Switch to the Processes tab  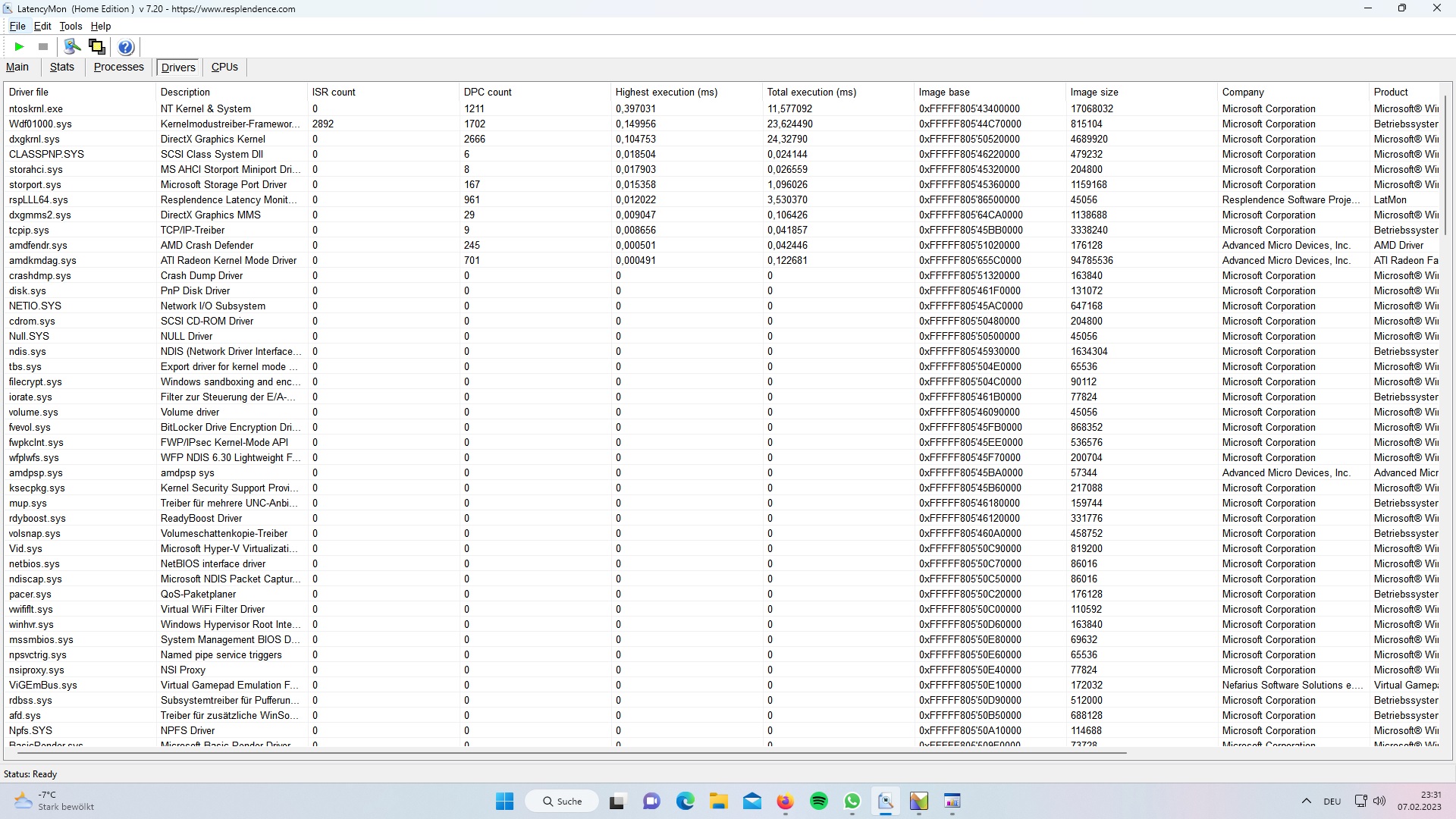pyautogui.click(x=118, y=67)
